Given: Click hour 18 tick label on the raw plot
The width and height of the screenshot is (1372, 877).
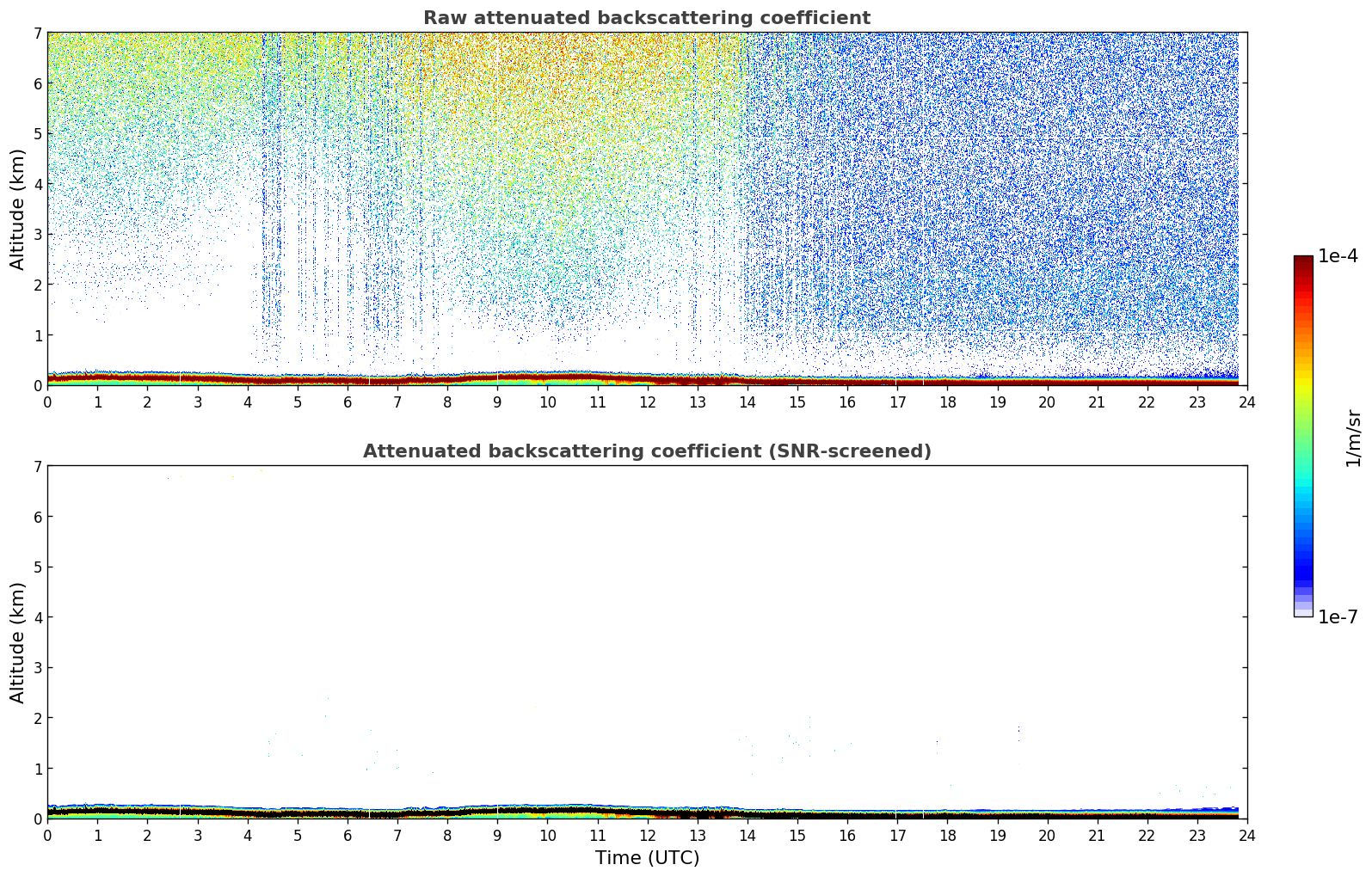Looking at the screenshot, I should tap(947, 402).
